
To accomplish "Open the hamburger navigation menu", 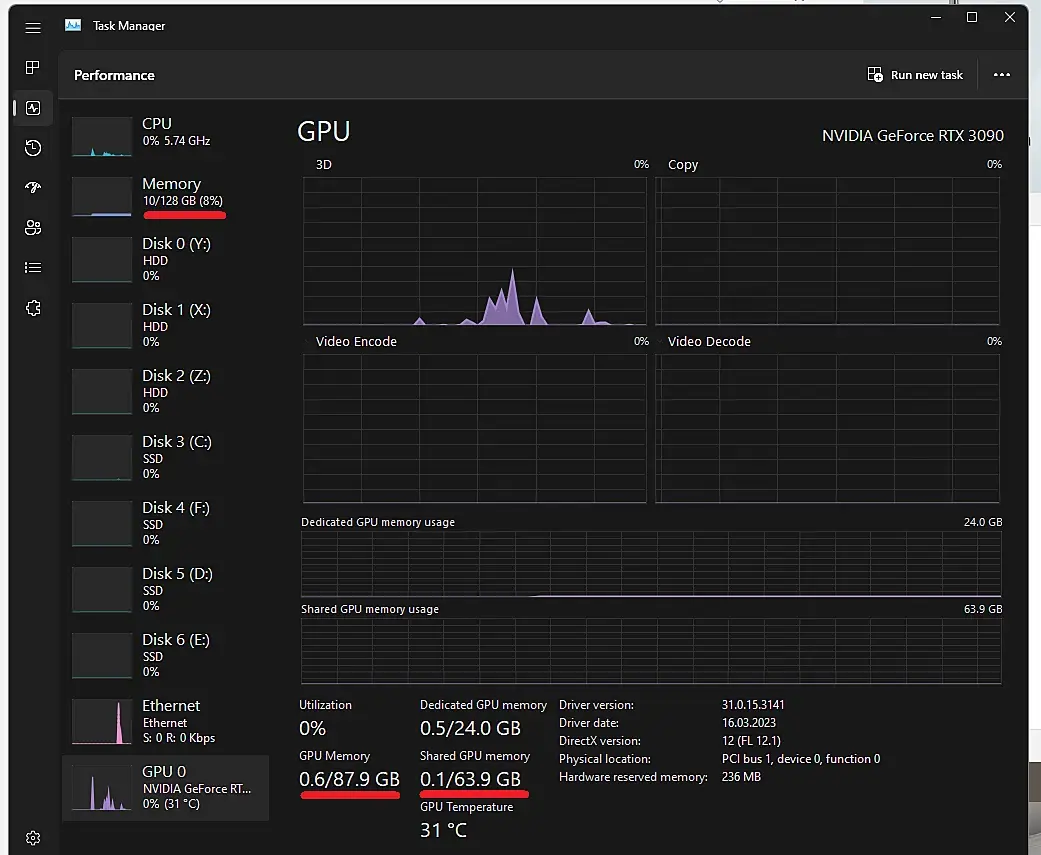I will tap(33, 27).
